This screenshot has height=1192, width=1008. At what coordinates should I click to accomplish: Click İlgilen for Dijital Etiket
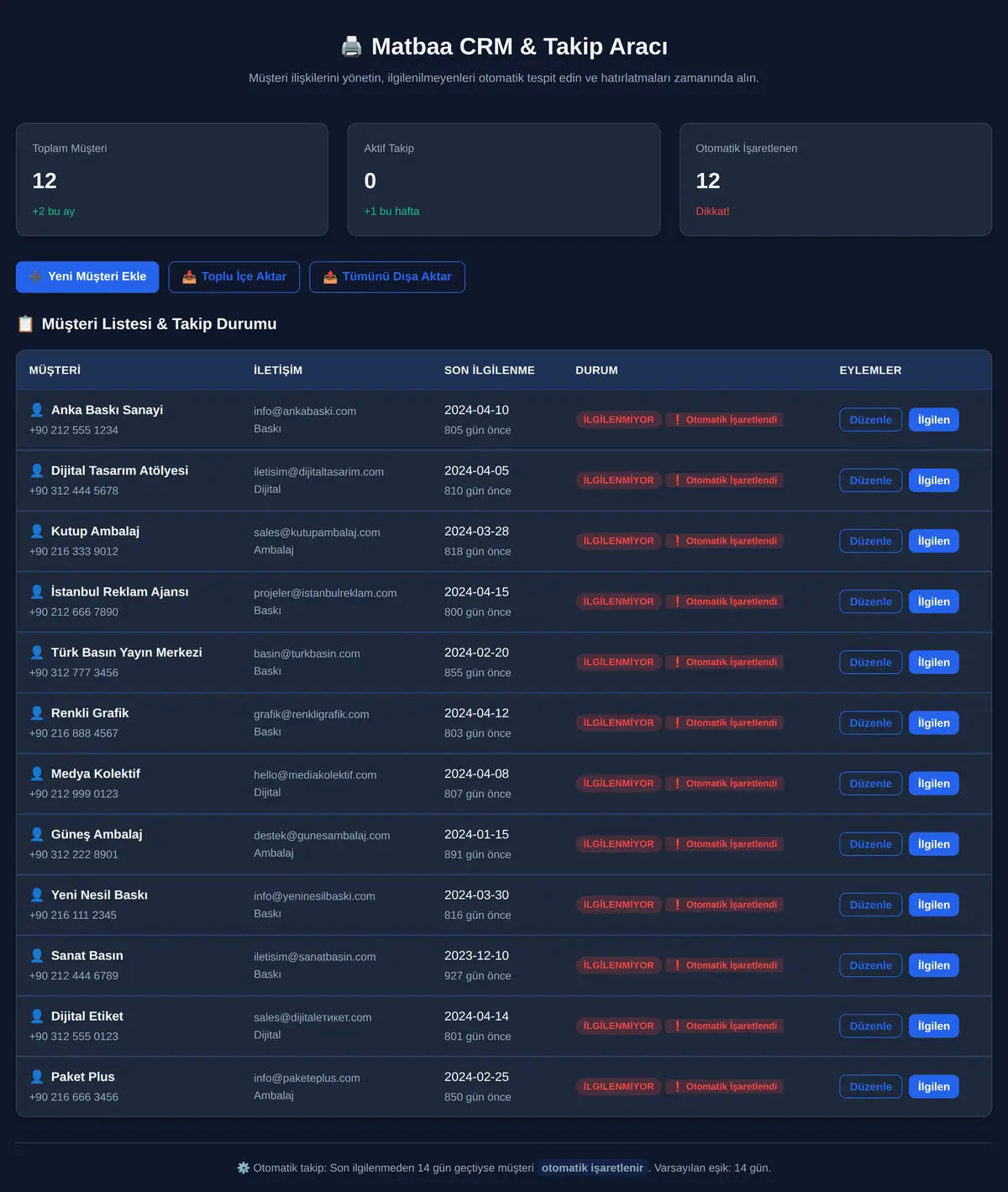(x=934, y=1026)
